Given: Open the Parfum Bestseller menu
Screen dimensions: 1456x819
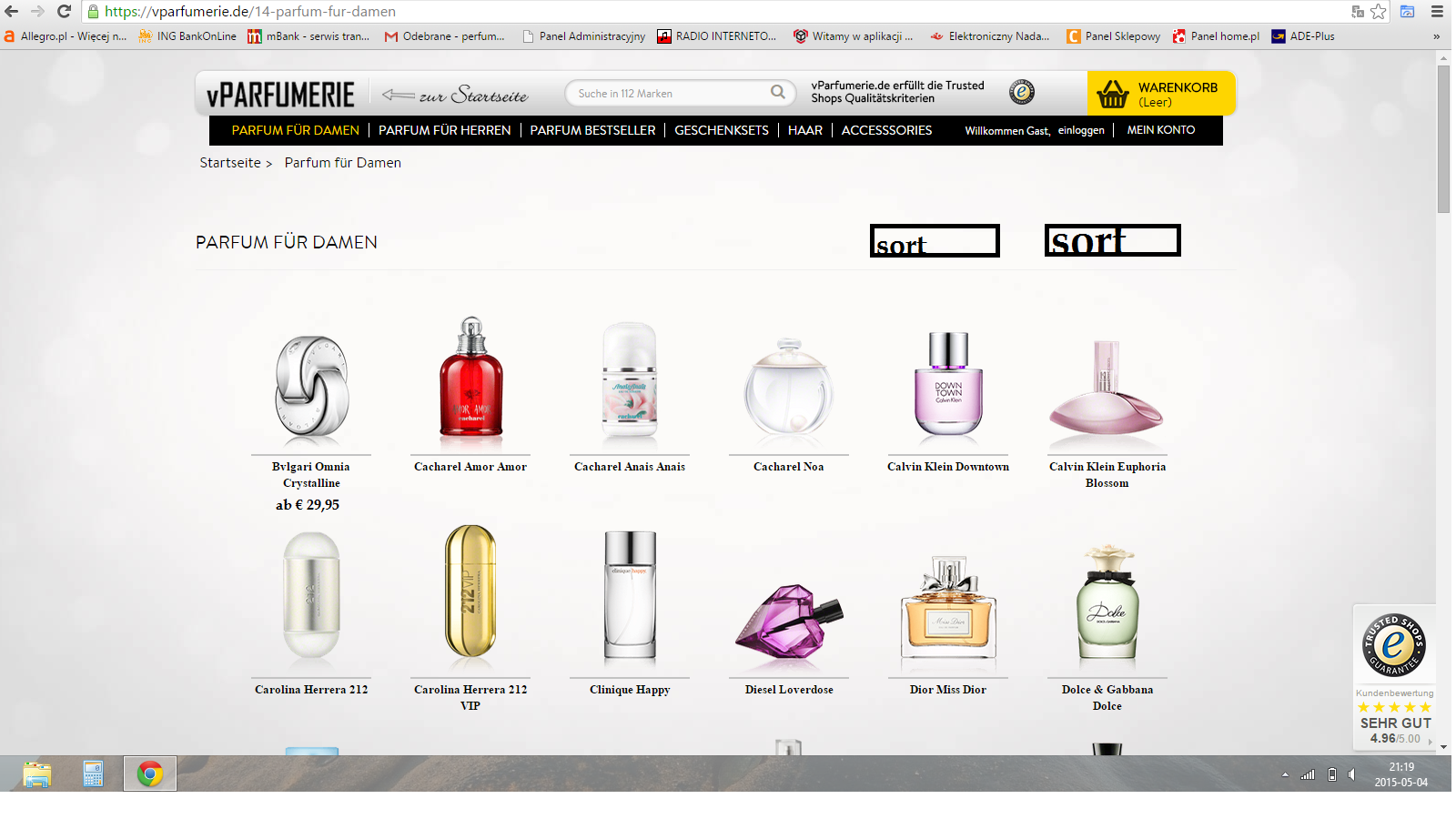Looking at the screenshot, I should (592, 130).
